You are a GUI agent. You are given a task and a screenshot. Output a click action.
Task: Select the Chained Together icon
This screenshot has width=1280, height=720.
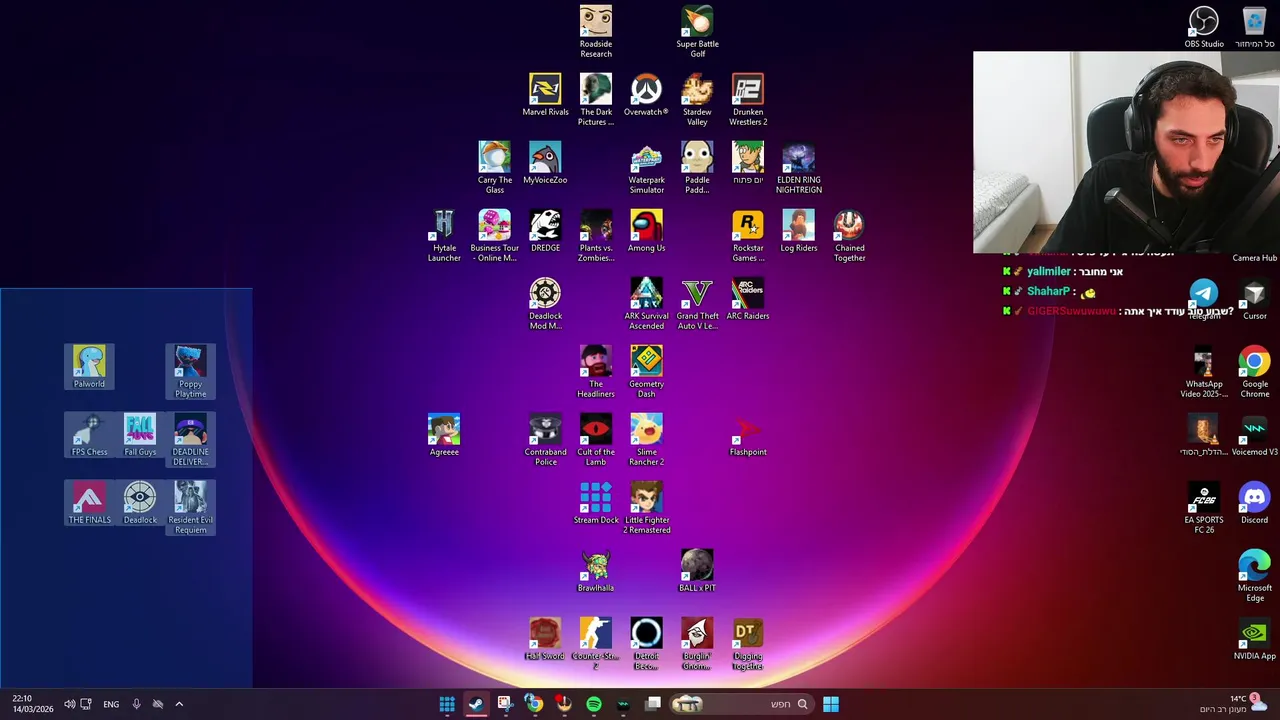849,236
